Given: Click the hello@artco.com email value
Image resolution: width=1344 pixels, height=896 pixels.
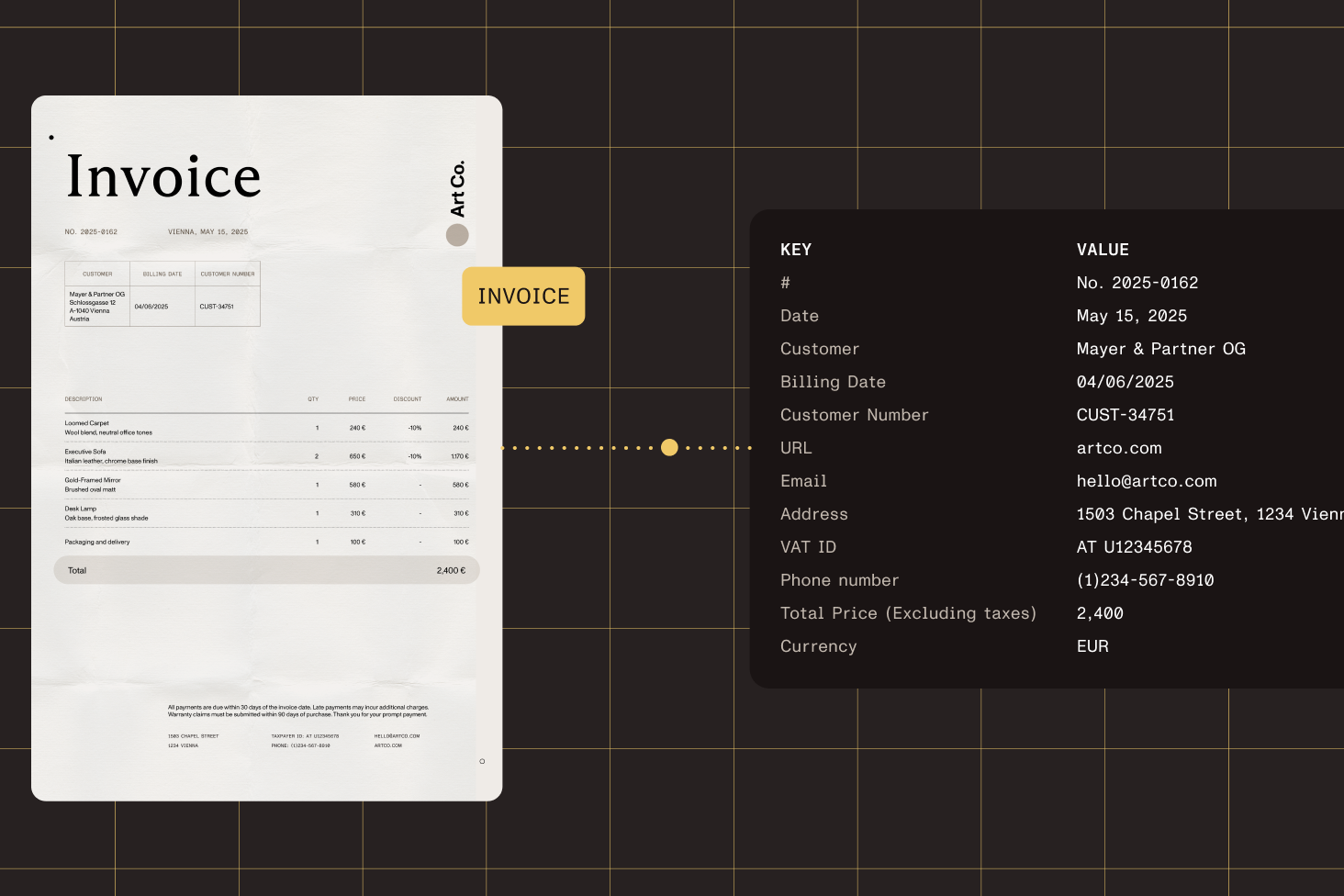Looking at the screenshot, I should point(1147,481).
